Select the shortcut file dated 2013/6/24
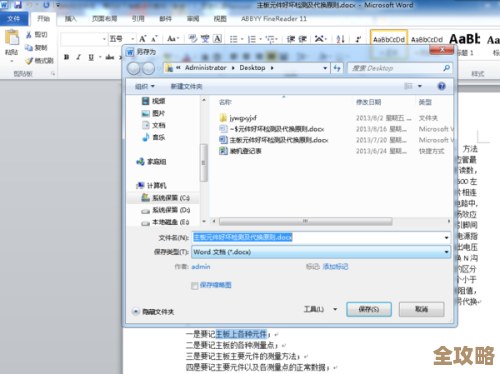Viewport: 500px width, 374px height. [240, 151]
